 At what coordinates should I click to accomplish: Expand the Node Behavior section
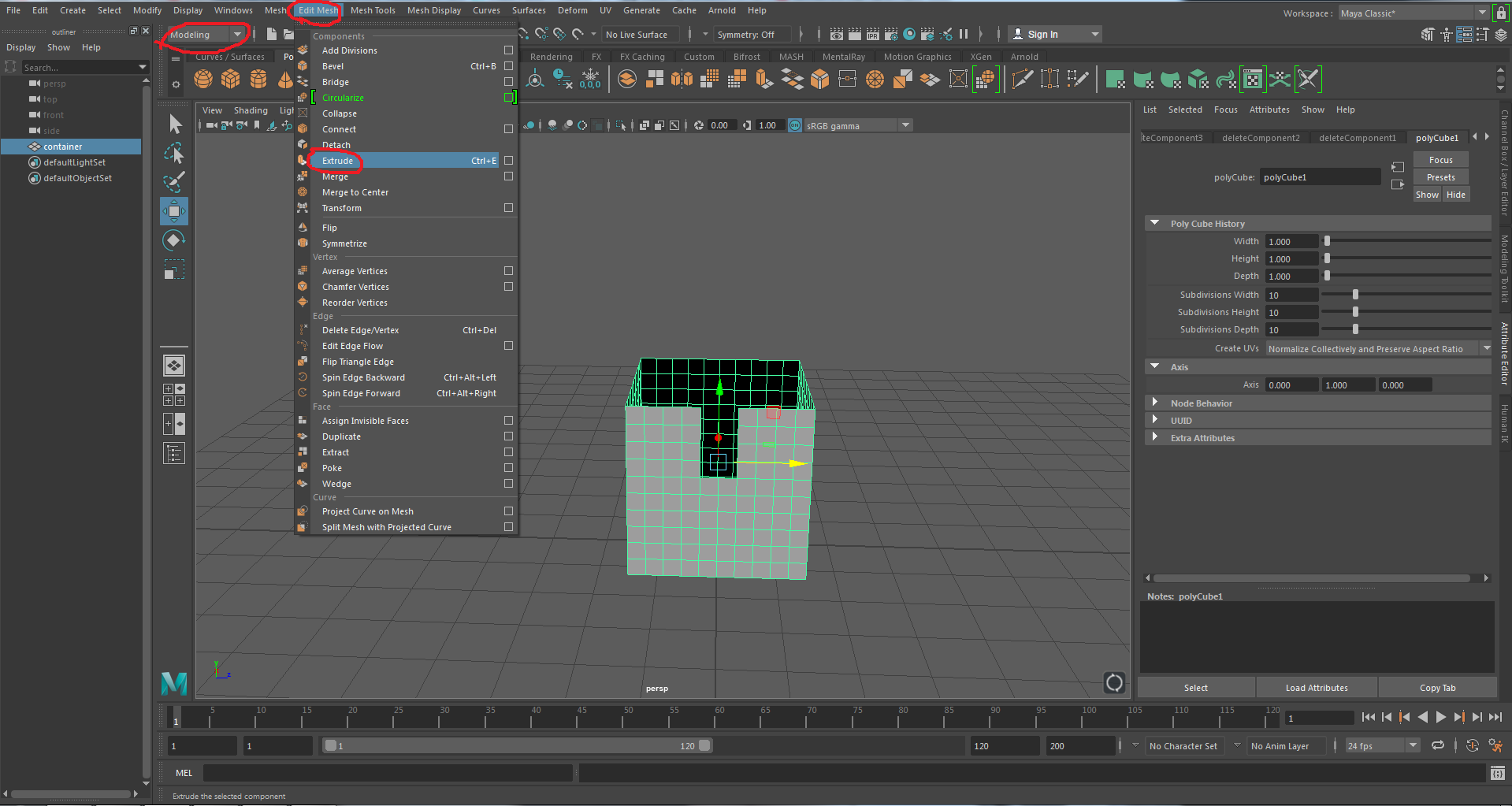point(1155,403)
